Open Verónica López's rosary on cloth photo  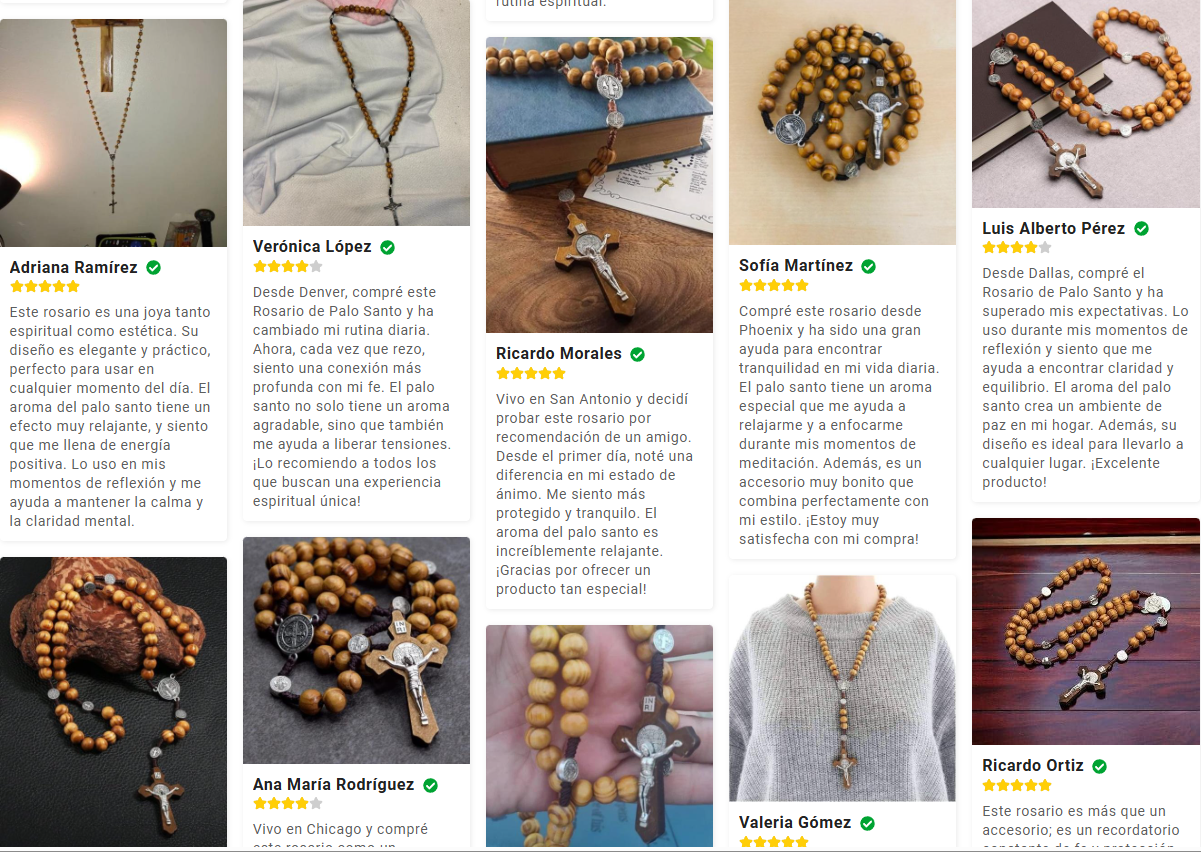point(356,113)
